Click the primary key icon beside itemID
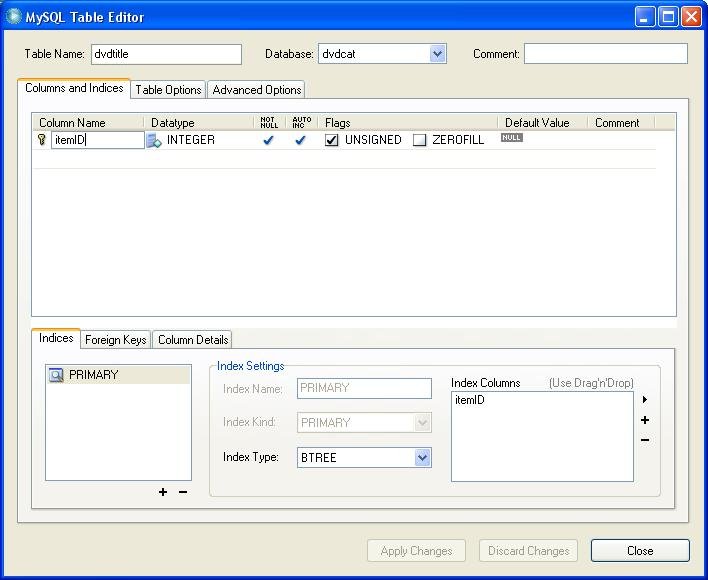Image resolution: width=708 pixels, height=580 pixels. 42,139
